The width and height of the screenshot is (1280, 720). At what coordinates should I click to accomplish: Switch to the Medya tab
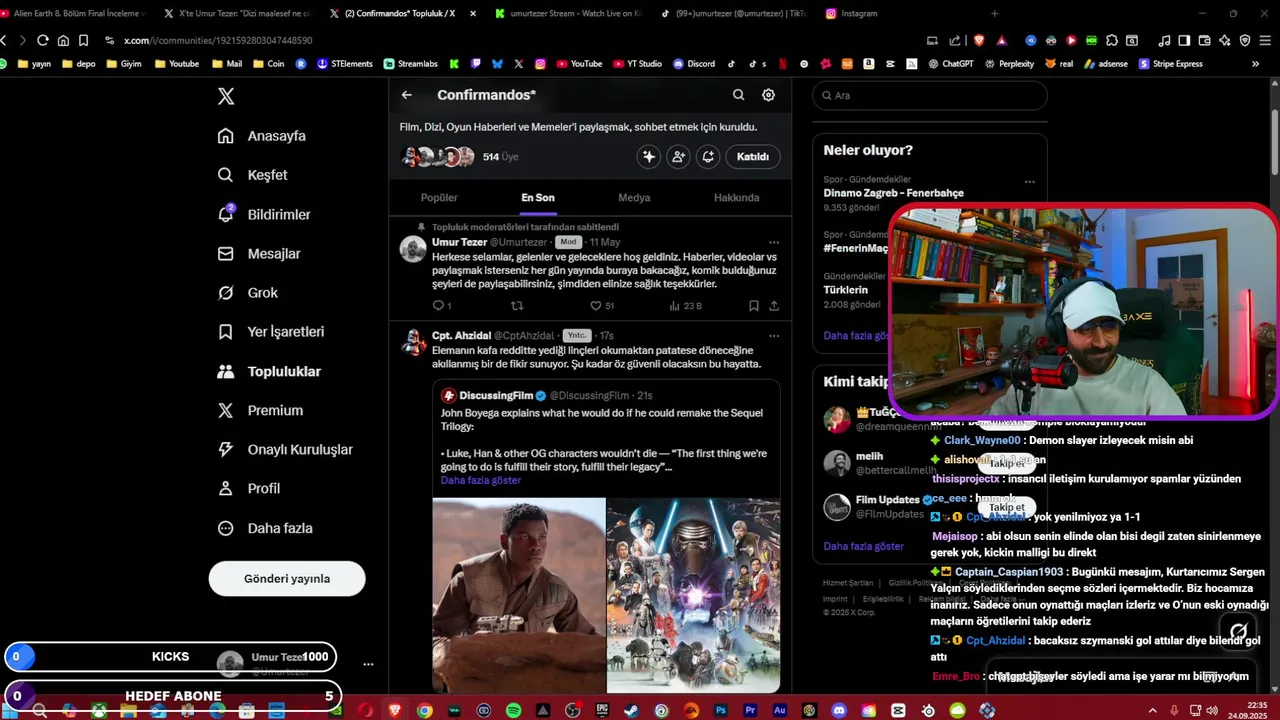(634, 198)
